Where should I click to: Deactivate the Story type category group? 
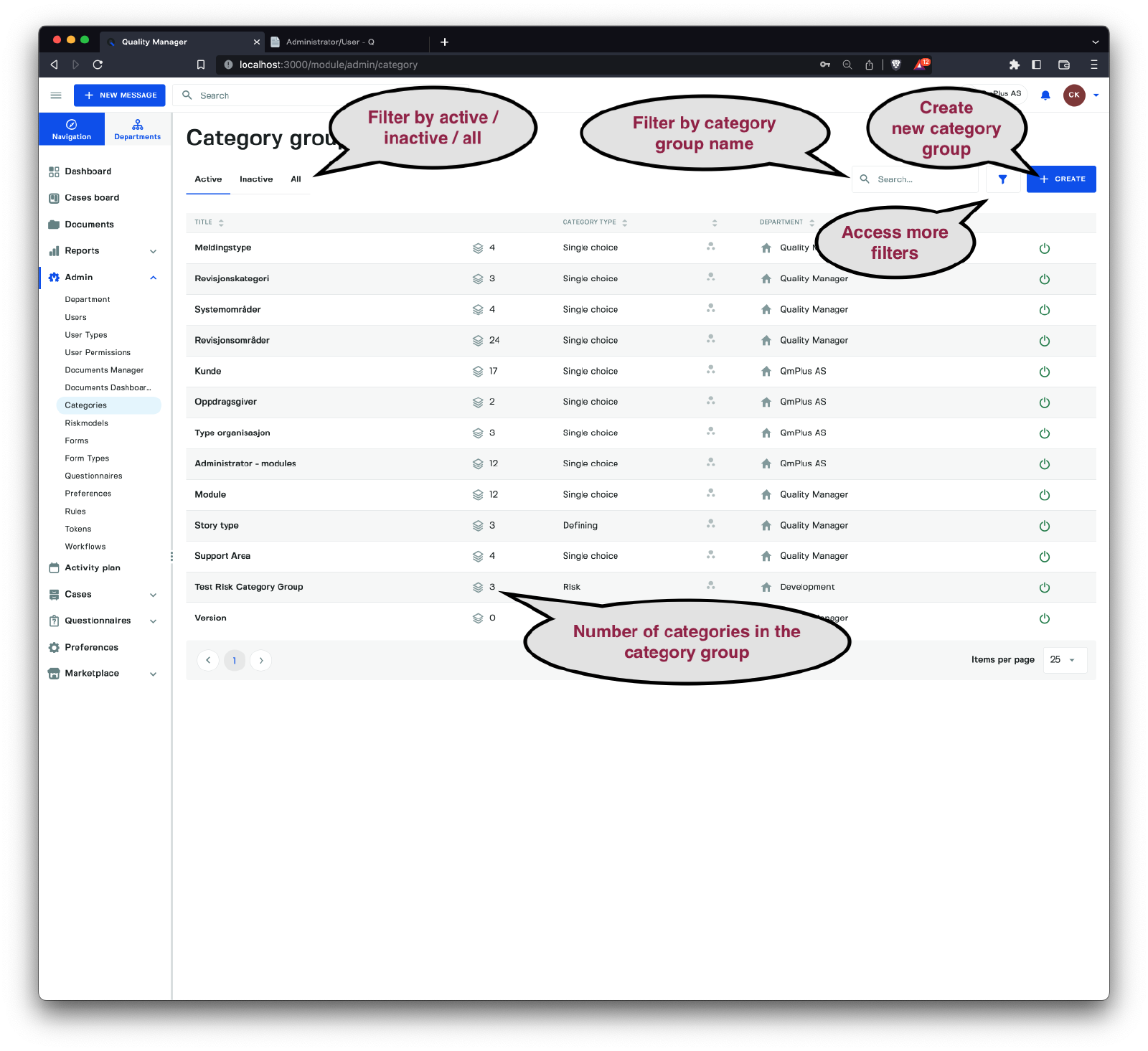coord(1044,526)
